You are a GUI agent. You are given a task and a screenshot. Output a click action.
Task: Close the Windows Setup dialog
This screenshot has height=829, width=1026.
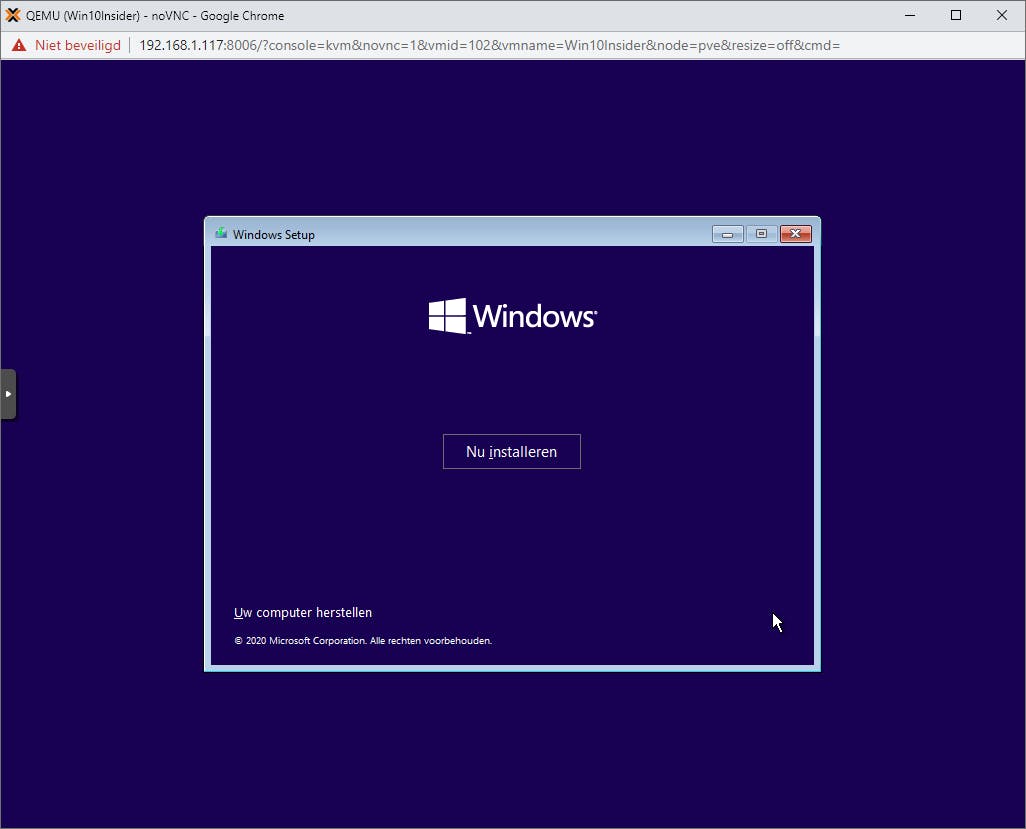pyautogui.click(x=796, y=234)
